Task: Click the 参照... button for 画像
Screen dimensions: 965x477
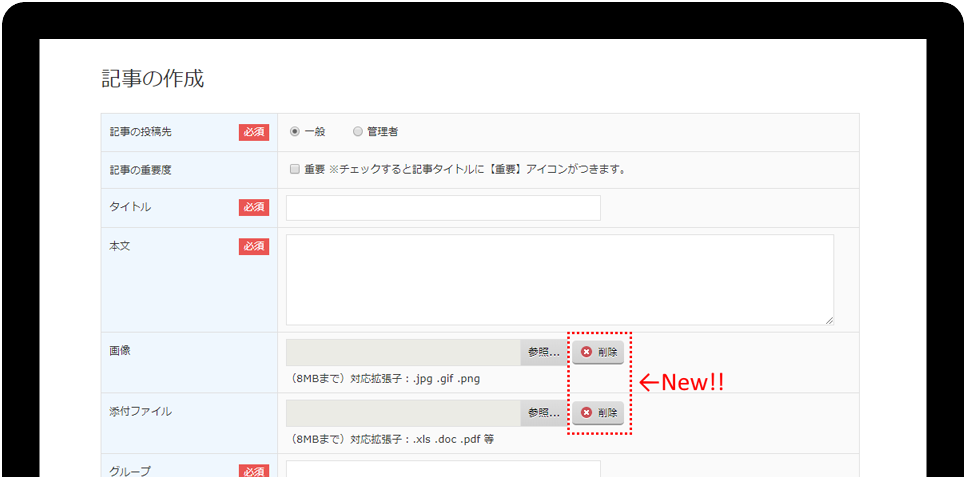Action: (x=543, y=353)
